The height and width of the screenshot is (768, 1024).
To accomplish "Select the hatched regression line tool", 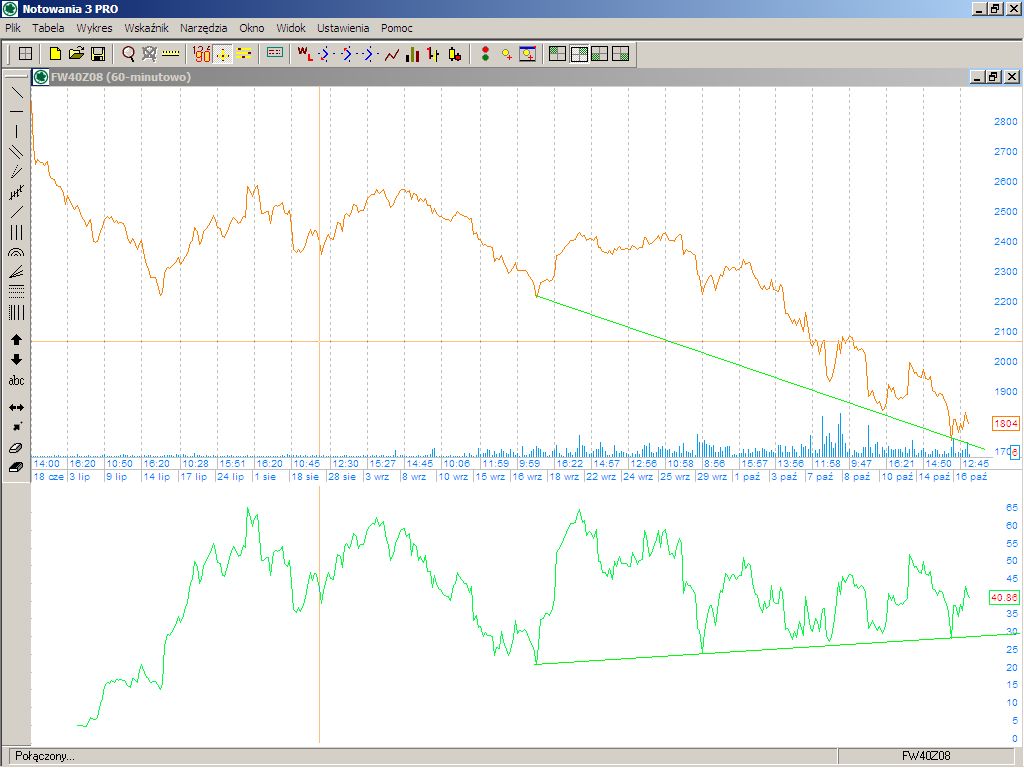I will click(x=16, y=192).
